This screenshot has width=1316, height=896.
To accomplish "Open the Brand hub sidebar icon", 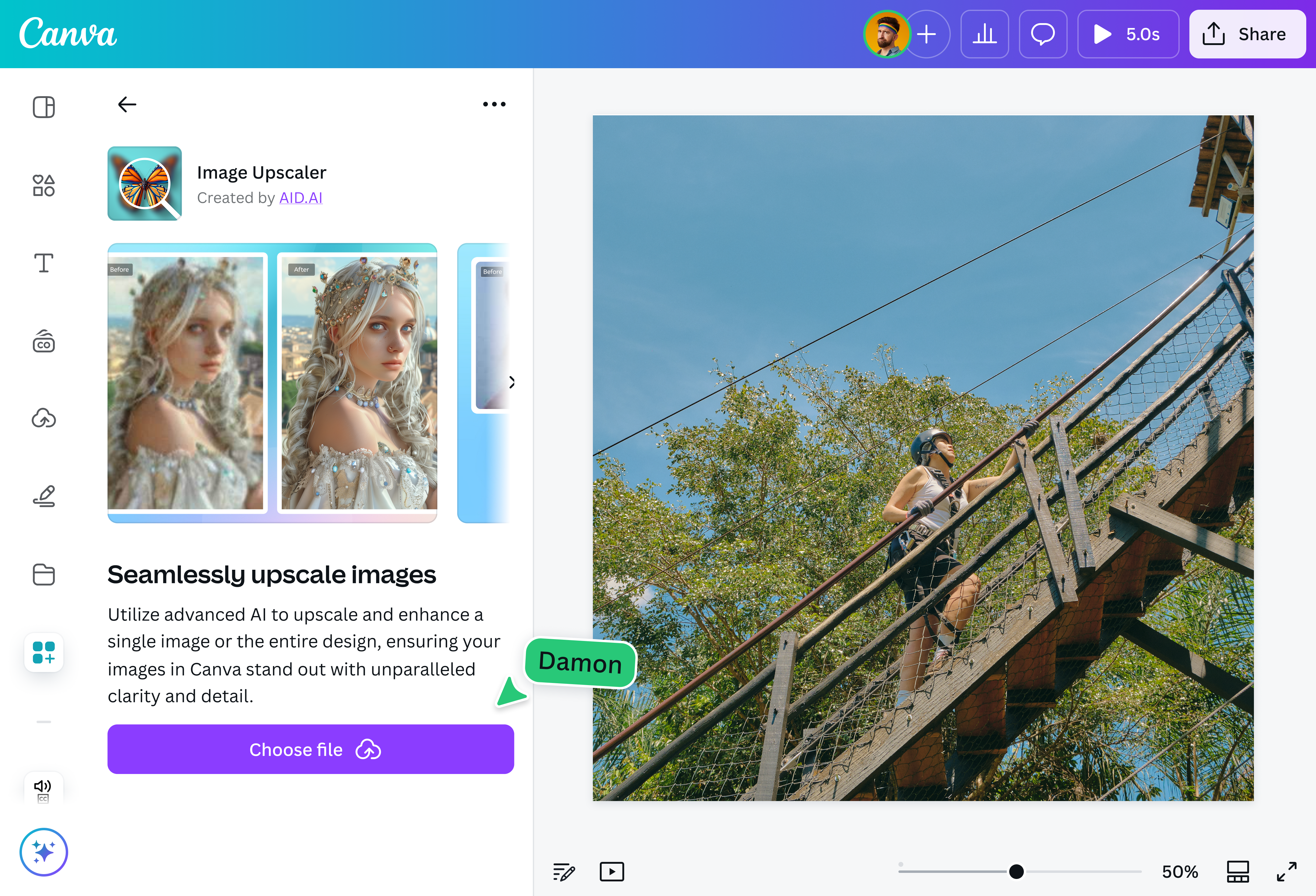I will pyautogui.click(x=44, y=341).
